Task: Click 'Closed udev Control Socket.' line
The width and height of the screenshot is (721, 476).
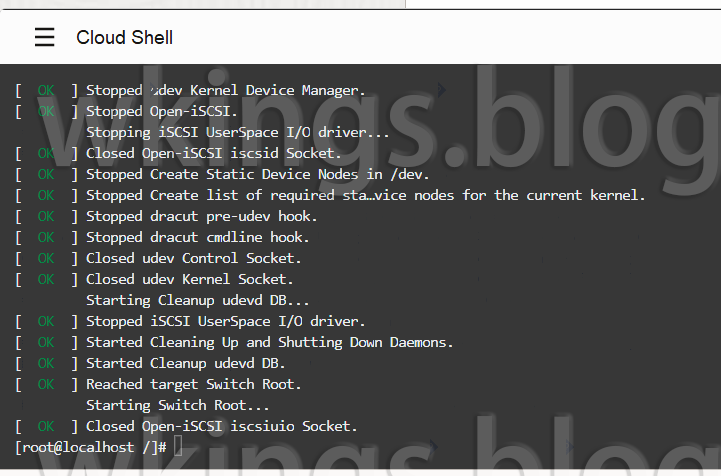Action: click(158, 258)
